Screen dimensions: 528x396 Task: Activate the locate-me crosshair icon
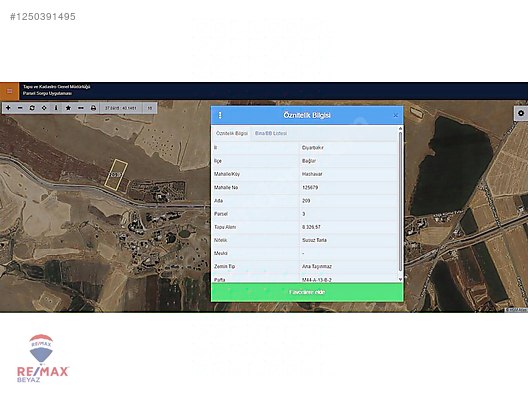(44, 108)
